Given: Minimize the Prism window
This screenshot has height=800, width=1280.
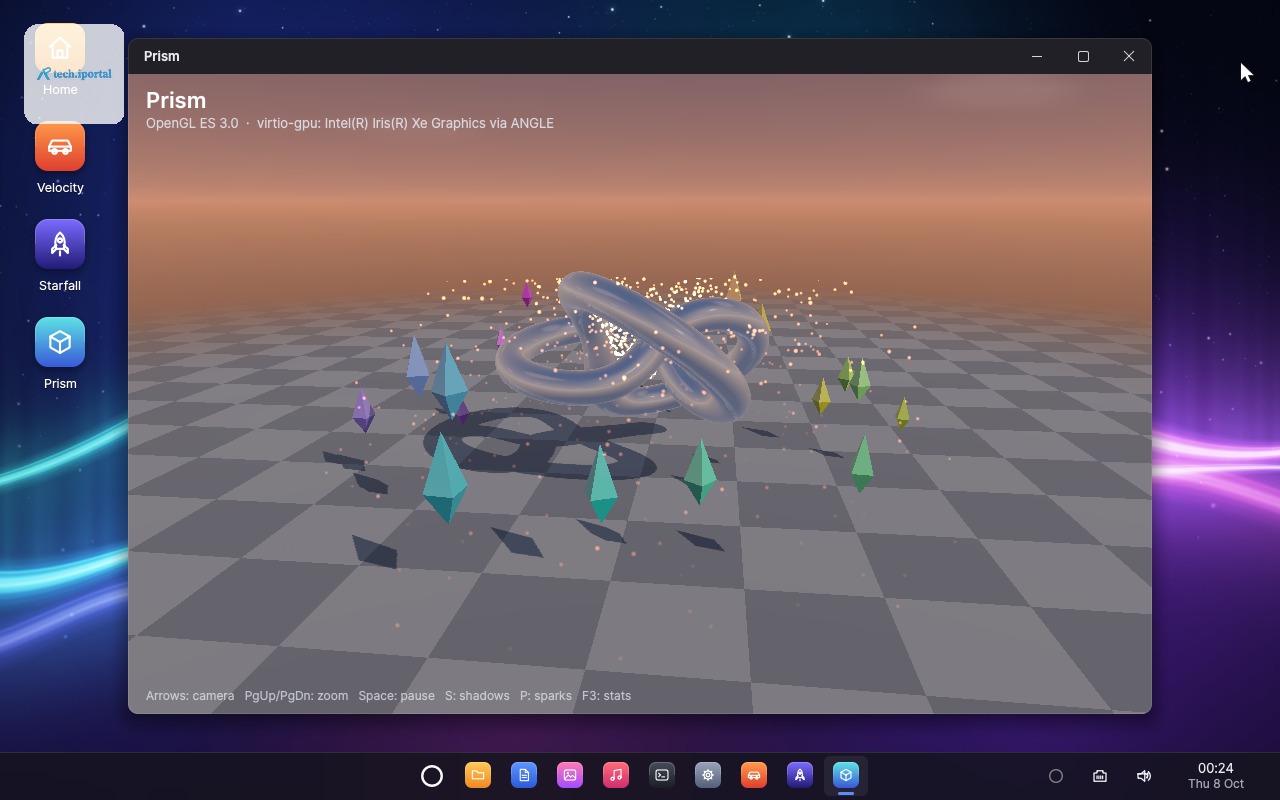Looking at the screenshot, I should coord(1037,56).
